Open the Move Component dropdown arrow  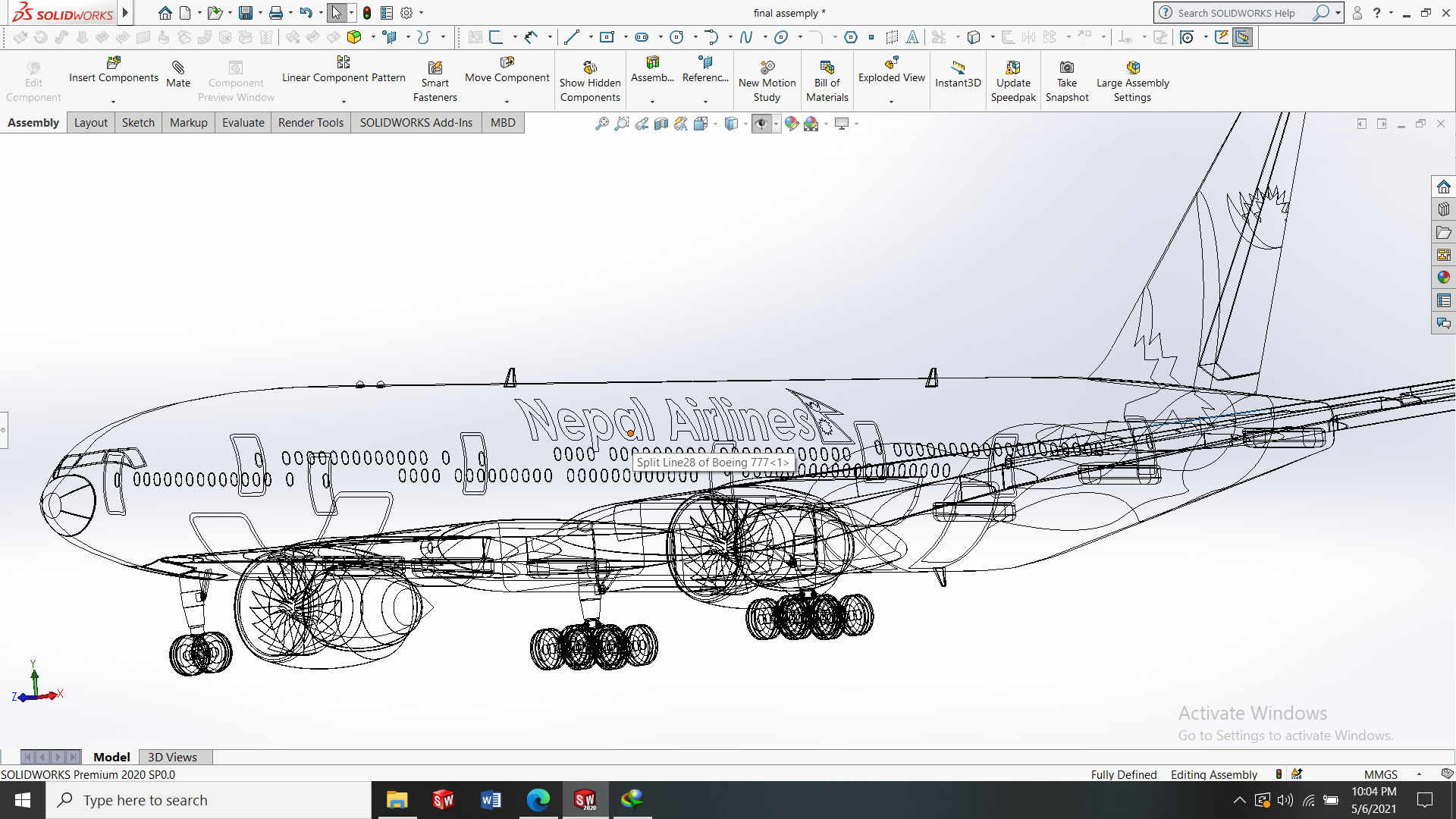click(x=507, y=102)
